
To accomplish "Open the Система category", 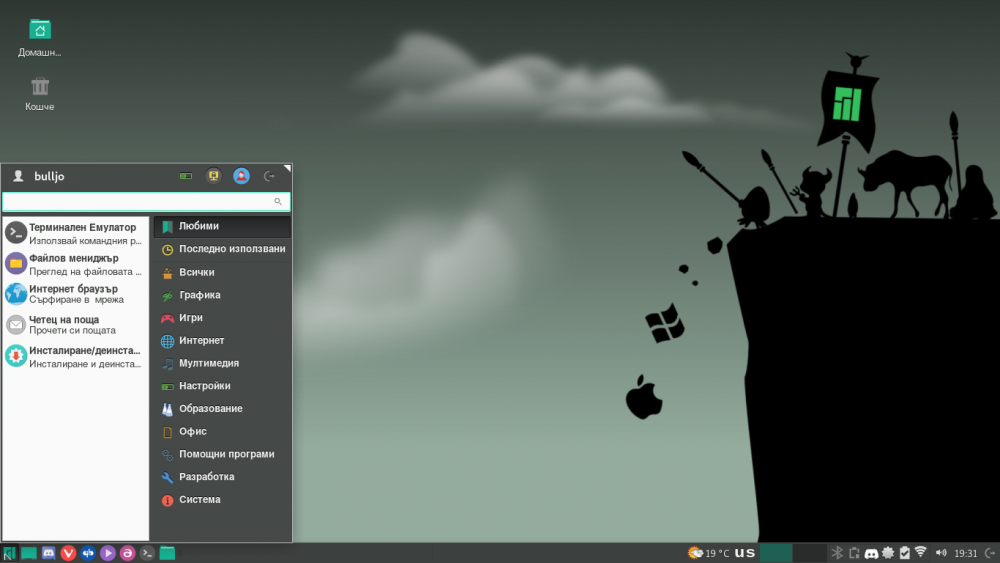I will click(222, 500).
